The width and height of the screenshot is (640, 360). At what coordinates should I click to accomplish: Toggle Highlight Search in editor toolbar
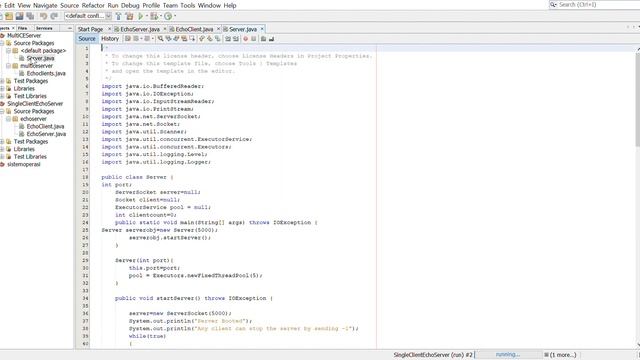(184, 39)
